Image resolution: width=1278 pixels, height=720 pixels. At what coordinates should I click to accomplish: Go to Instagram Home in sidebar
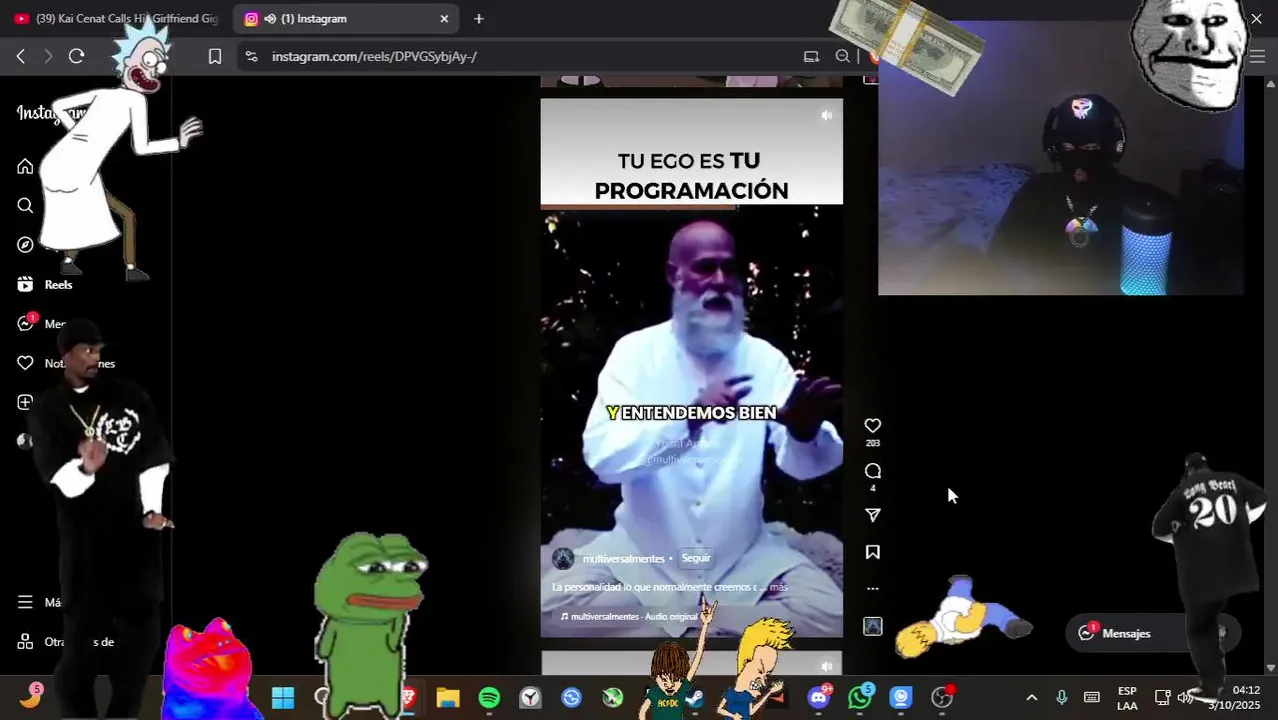click(25, 166)
